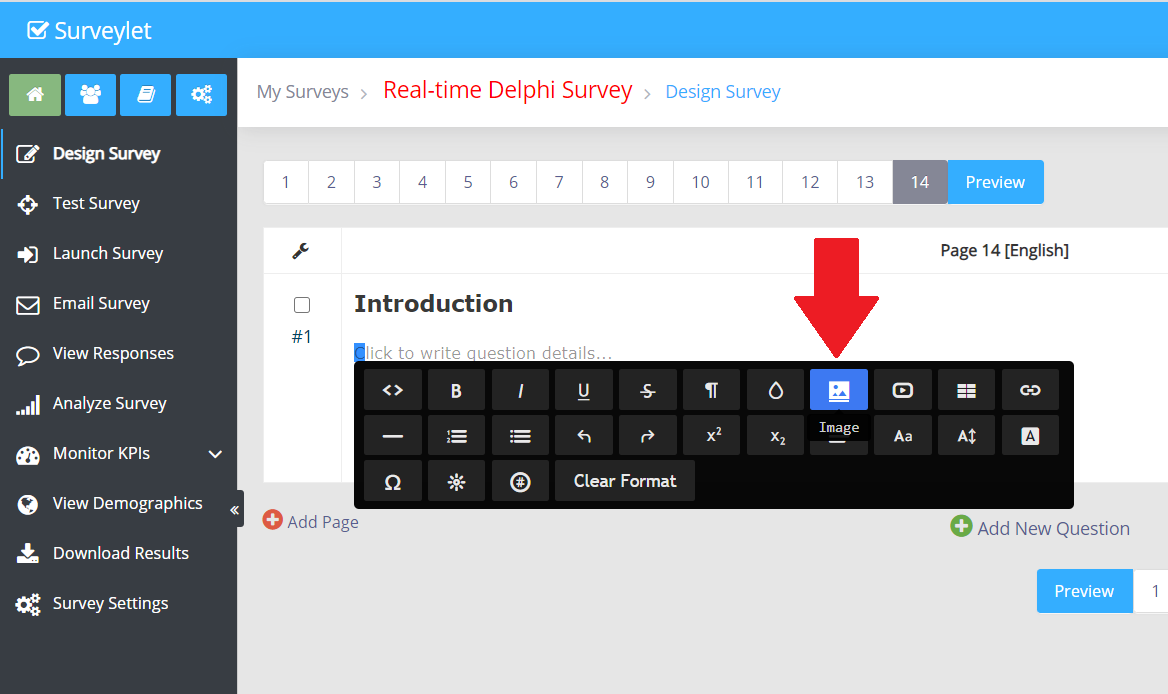Open the text color droplet tool
Viewport: 1168px width, 694px height.
pos(775,390)
